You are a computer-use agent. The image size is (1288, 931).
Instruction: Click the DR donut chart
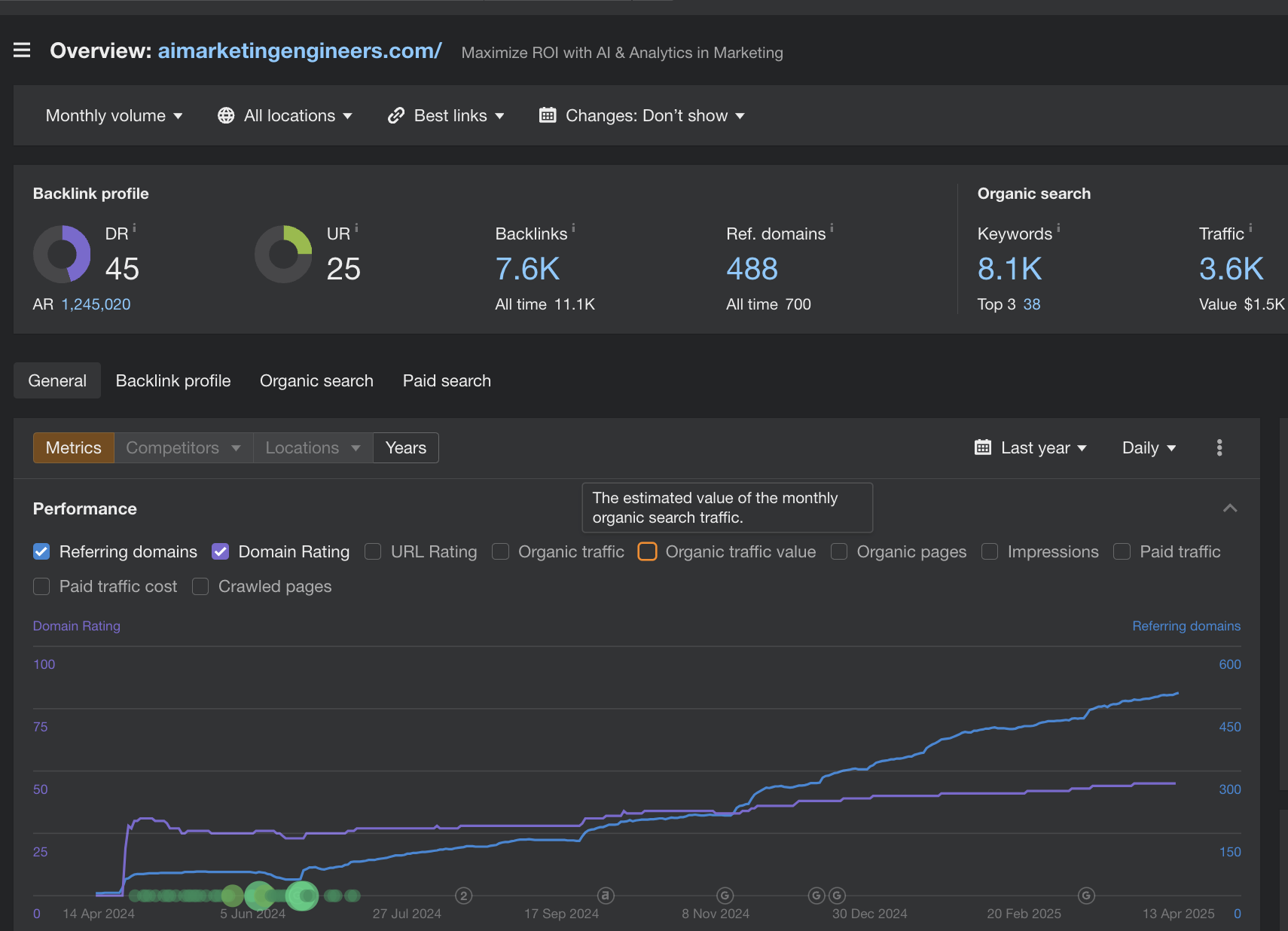[62, 254]
